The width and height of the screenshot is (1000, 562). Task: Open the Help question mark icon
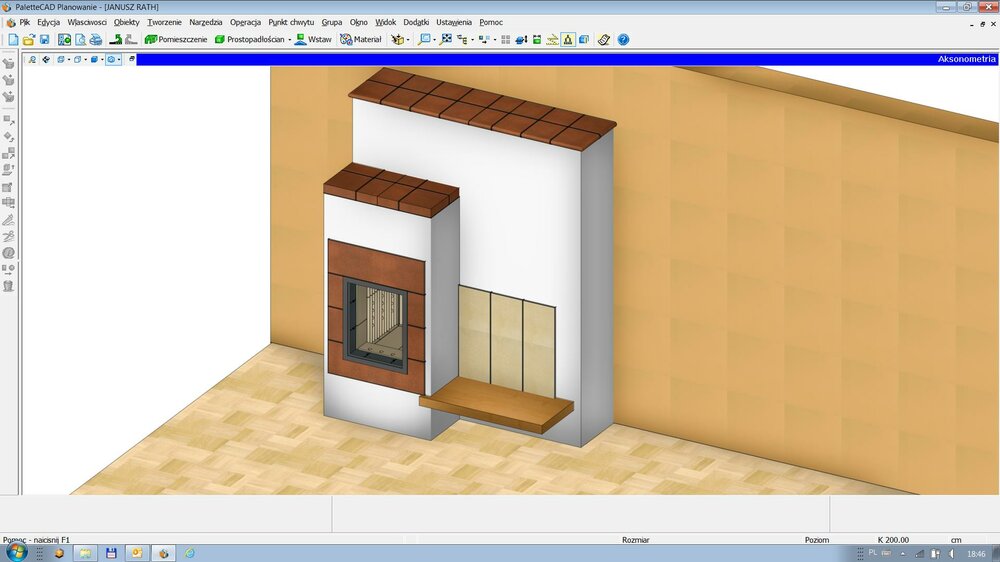click(x=623, y=40)
